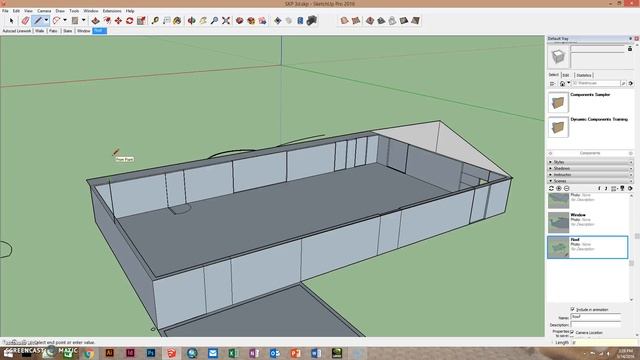The image size is (640, 360).
Task: Open the Arc tool dropdown arrow
Action: coord(65,20)
